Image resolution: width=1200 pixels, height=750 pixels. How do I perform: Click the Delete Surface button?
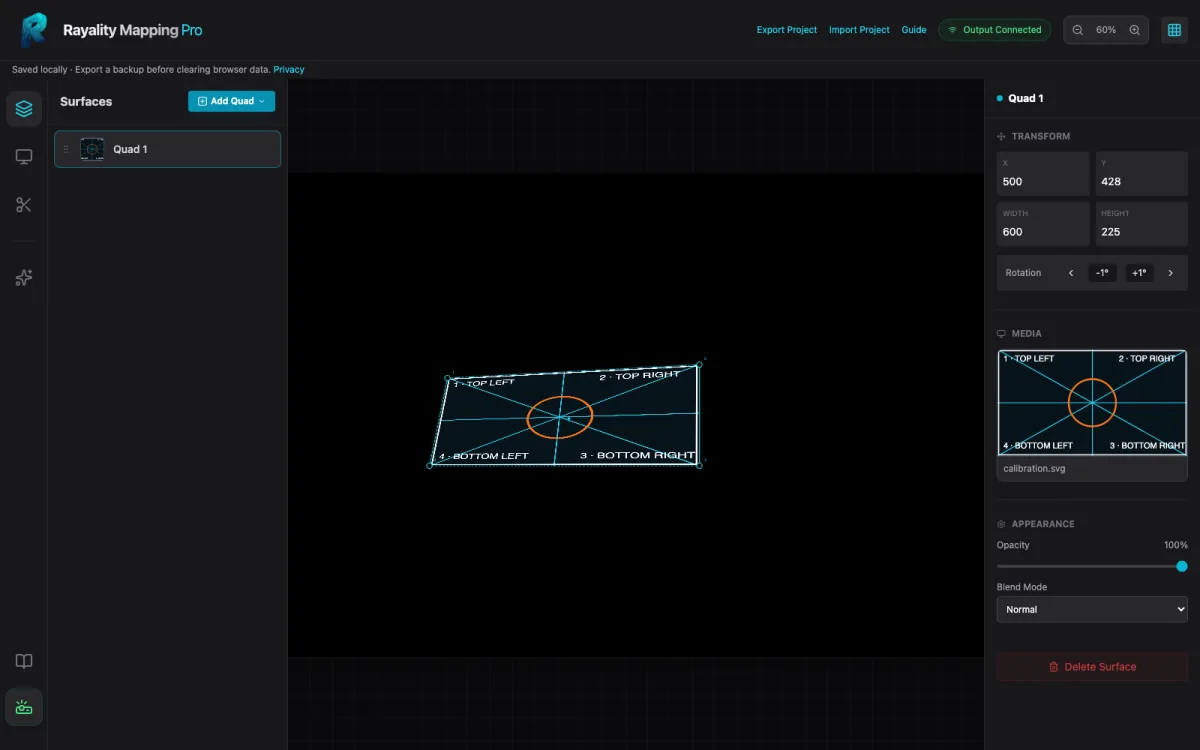[x=1092, y=667]
